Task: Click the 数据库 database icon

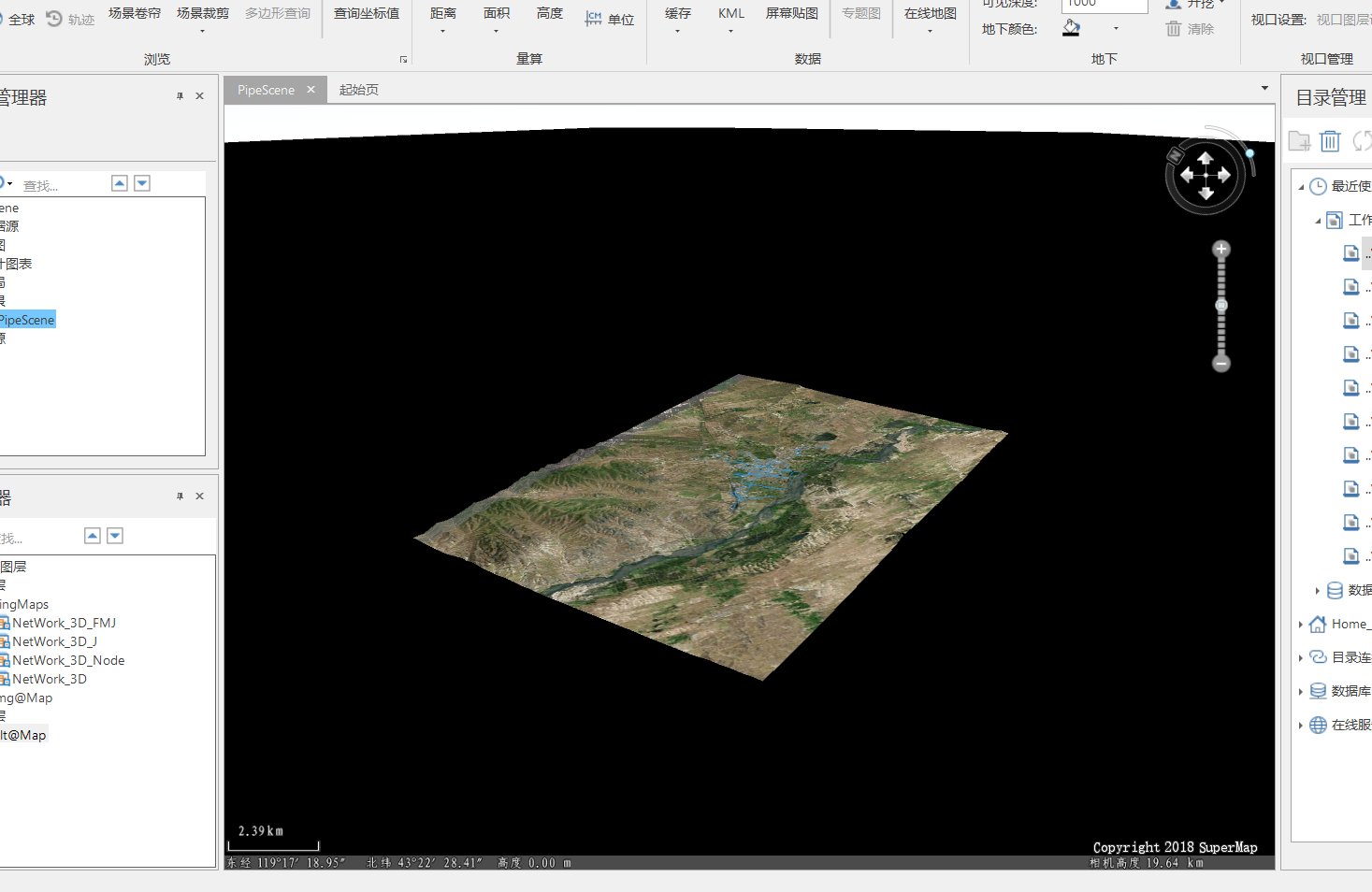Action: click(1318, 691)
